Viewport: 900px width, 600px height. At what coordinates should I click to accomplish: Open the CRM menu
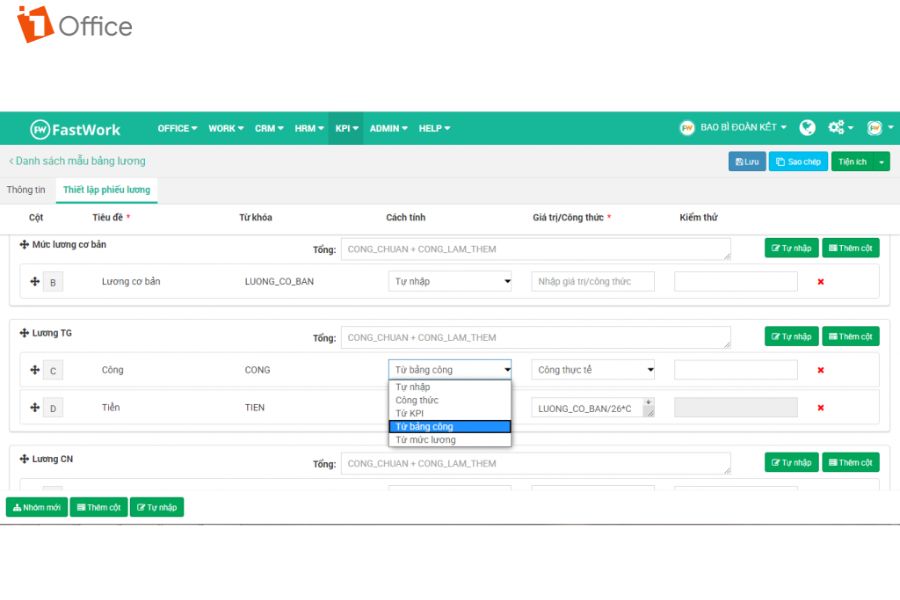(x=269, y=128)
